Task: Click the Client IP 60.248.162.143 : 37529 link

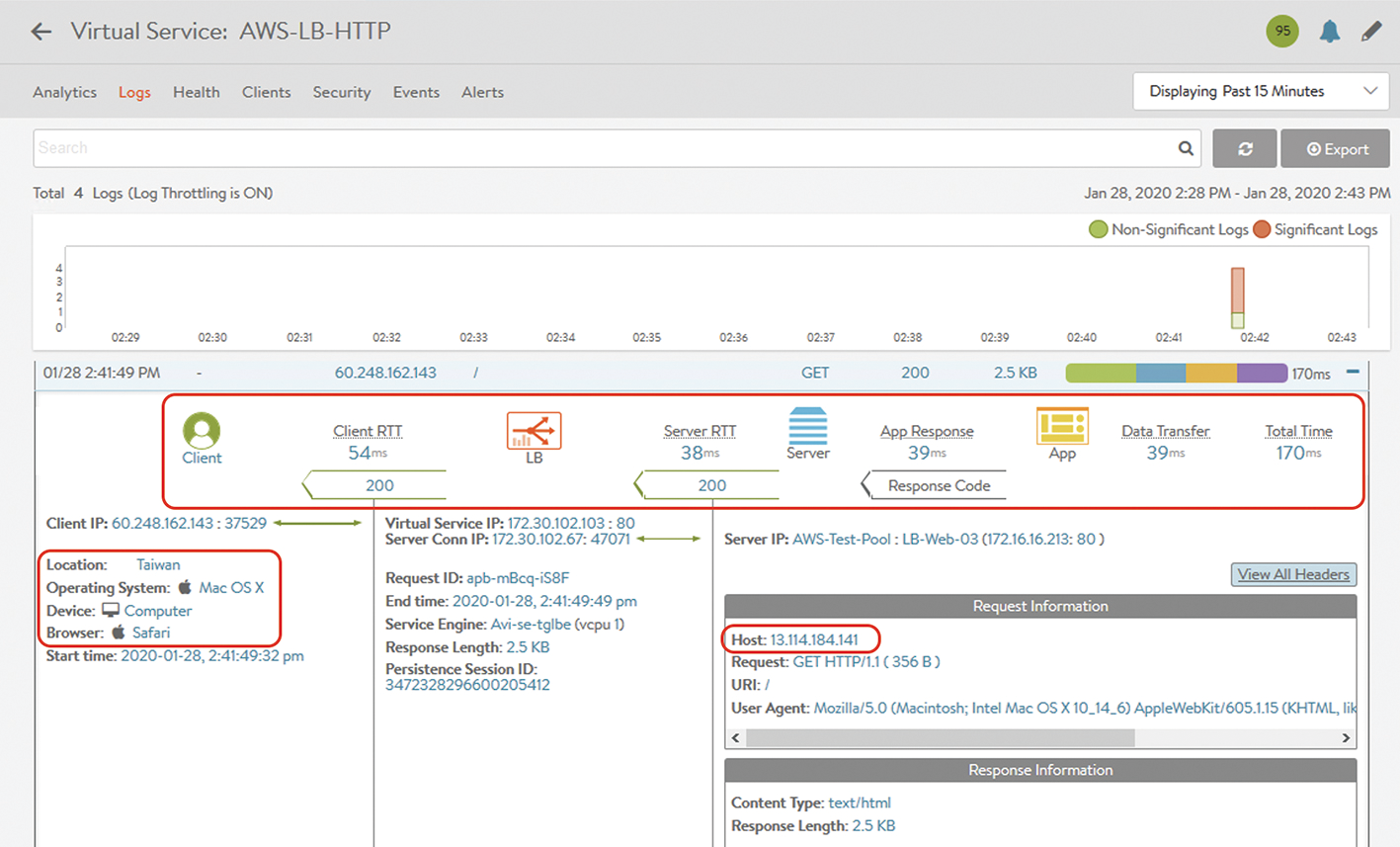Action: point(189,523)
